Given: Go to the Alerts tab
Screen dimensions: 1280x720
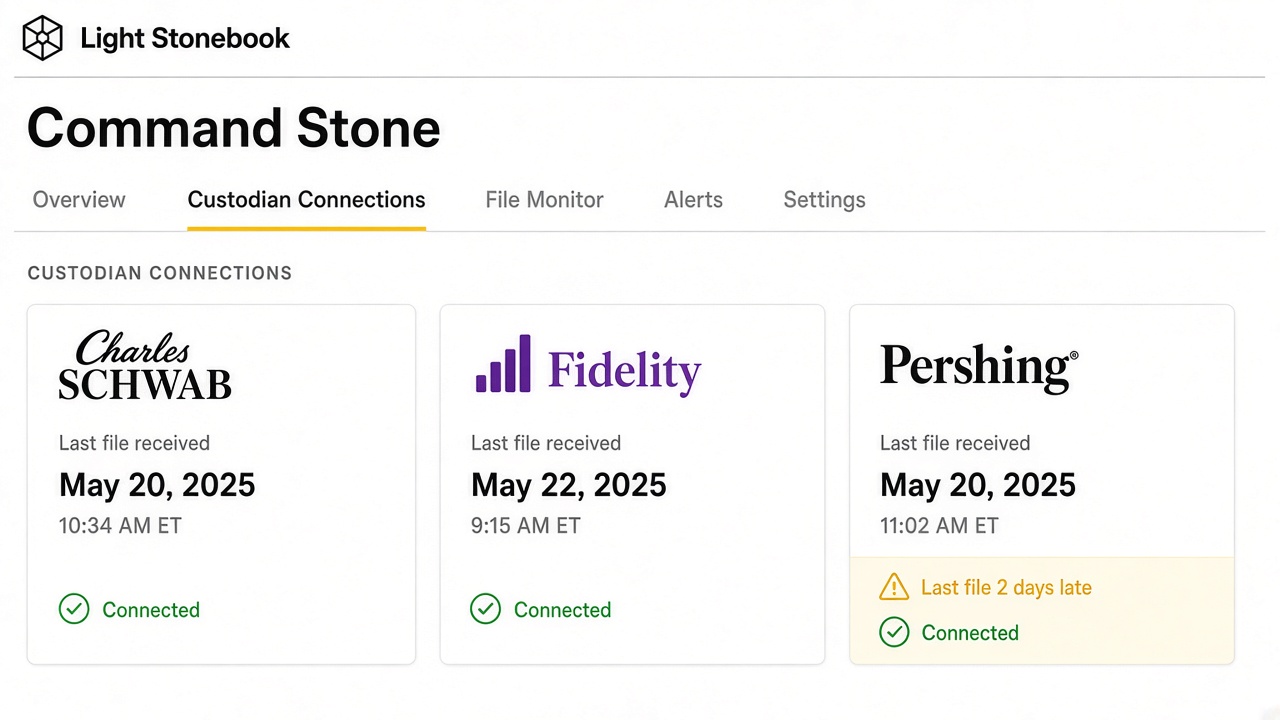Looking at the screenshot, I should tap(693, 200).
